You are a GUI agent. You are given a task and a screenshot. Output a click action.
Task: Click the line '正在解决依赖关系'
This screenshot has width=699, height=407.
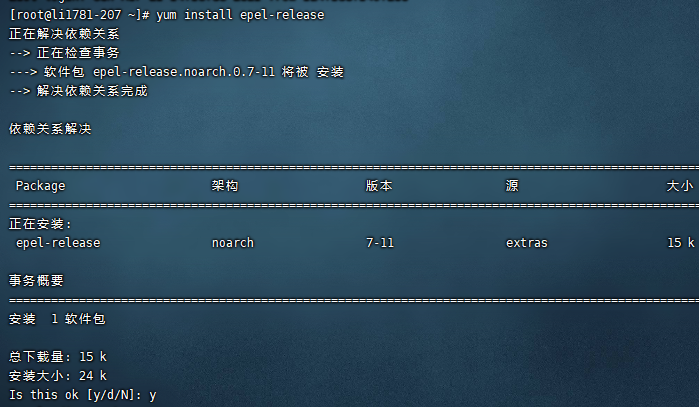pyautogui.click(x=64, y=34)
